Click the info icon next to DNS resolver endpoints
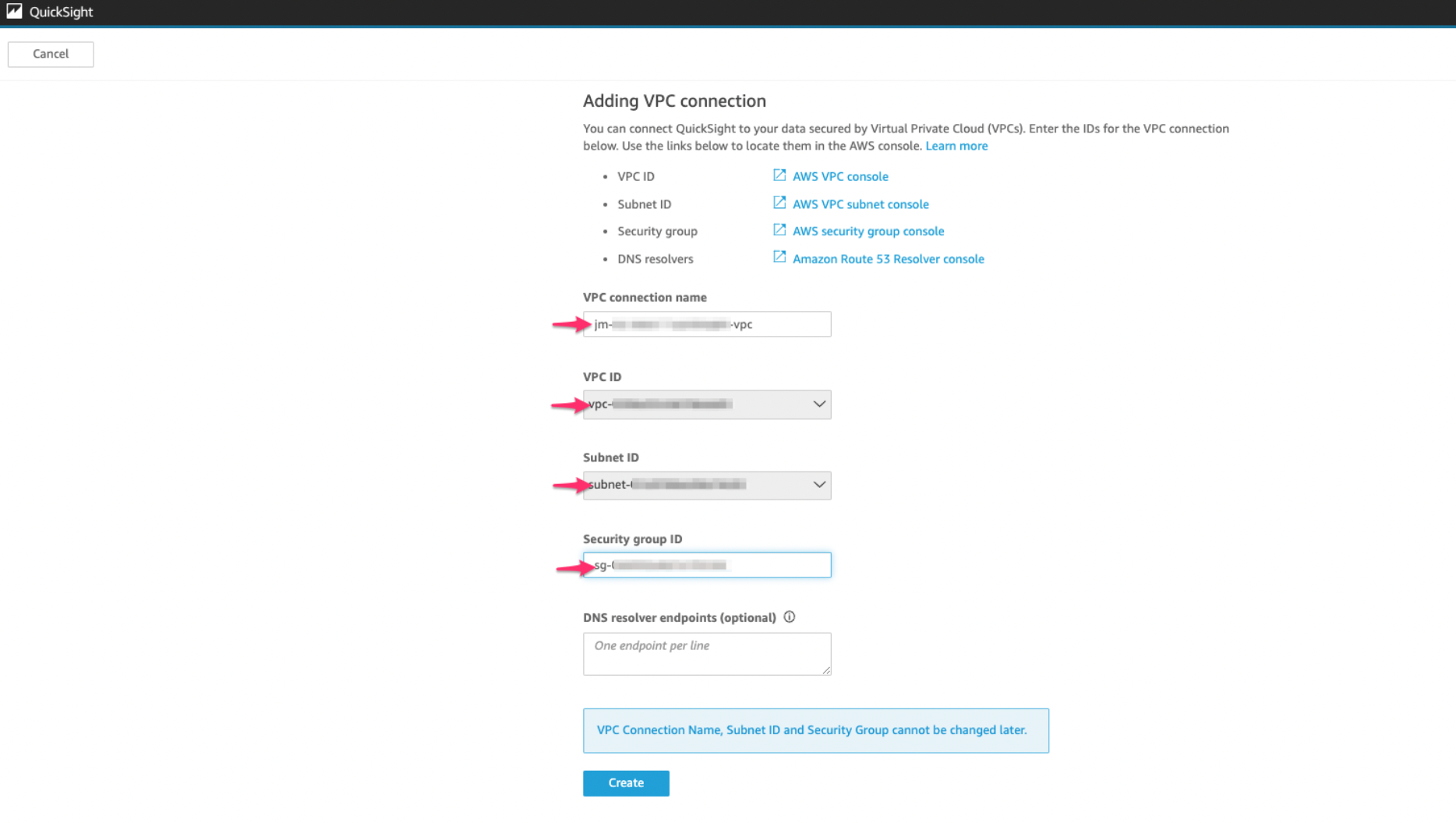Image resolution: width=1456 pixels, height=823 pixels. (790, 617)
